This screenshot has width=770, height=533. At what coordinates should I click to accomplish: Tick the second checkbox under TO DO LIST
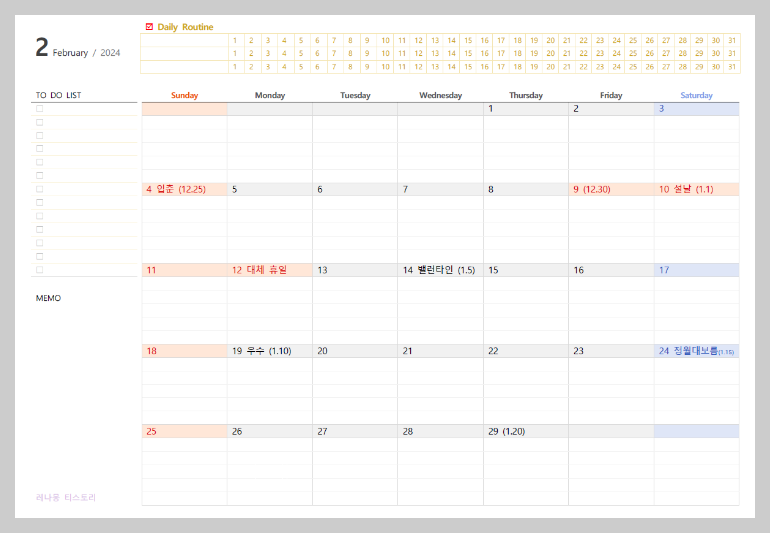coord(40,122)
